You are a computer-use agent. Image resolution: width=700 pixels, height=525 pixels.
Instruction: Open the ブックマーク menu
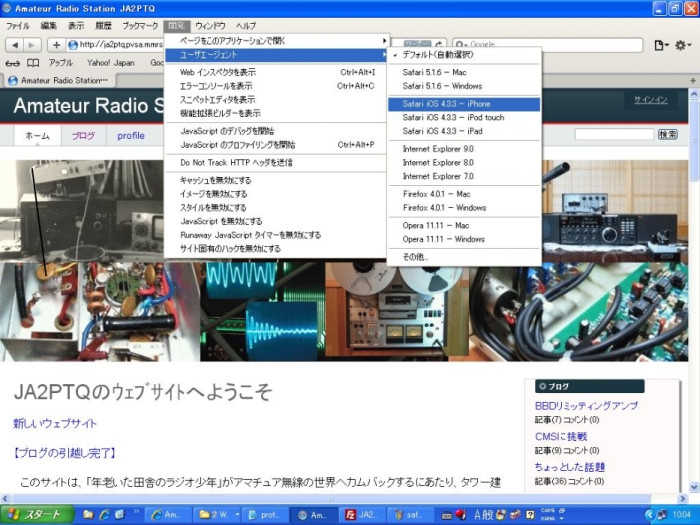point(140,26)
